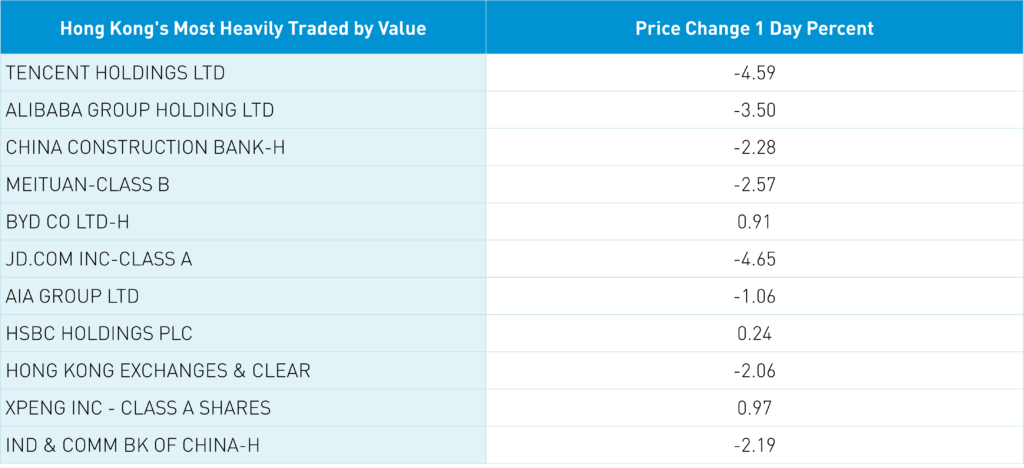Click IND & COMM BK OF CHINA-H name

tap(133, 445)
